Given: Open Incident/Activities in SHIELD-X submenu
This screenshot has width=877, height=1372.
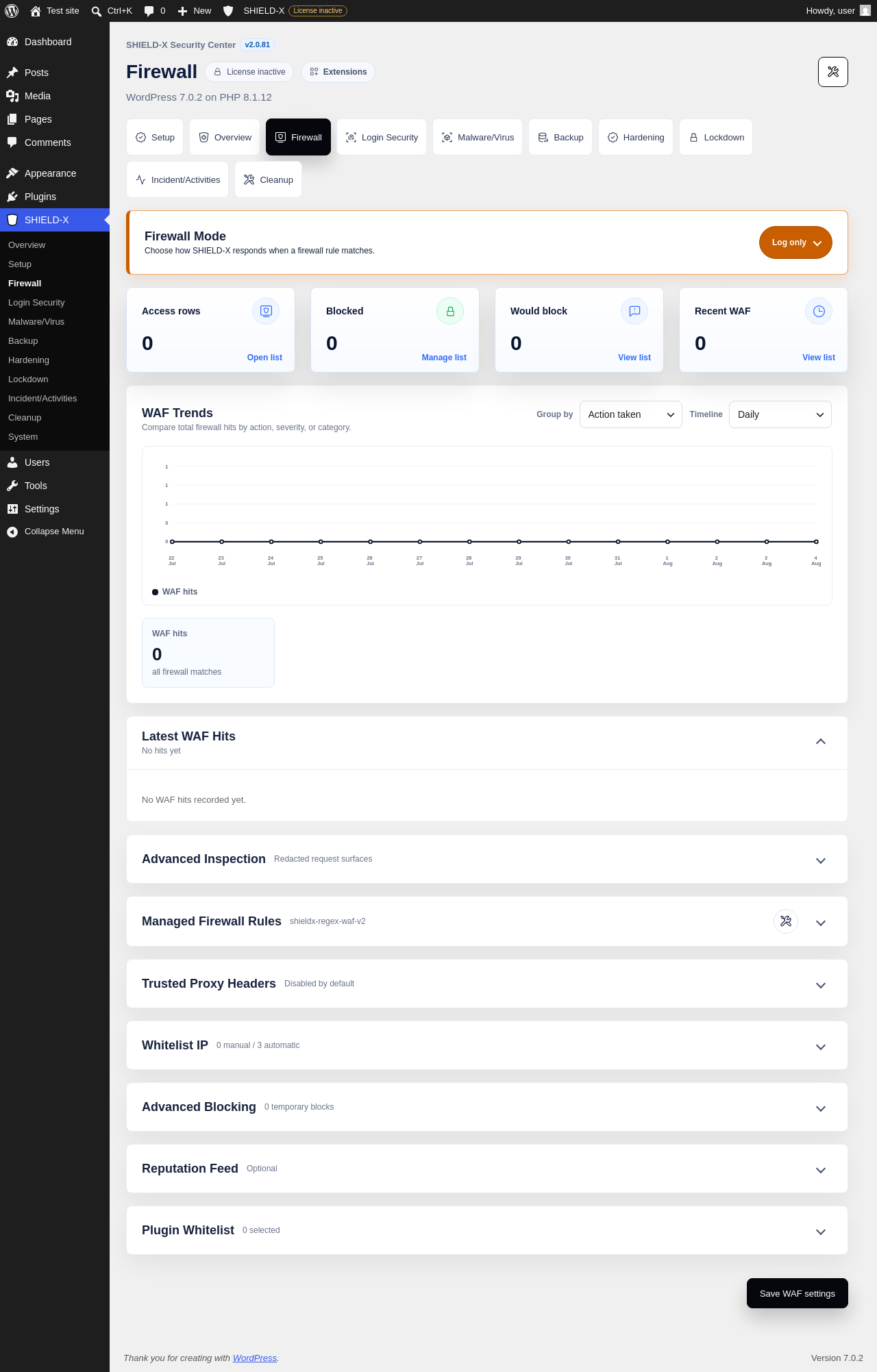Looking at the screenshot, I should point(55,399).
